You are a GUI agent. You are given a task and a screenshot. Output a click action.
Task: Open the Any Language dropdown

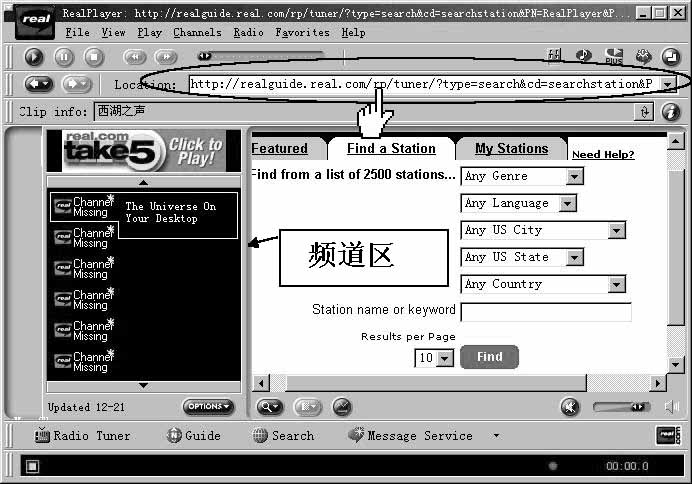[567, 203]
